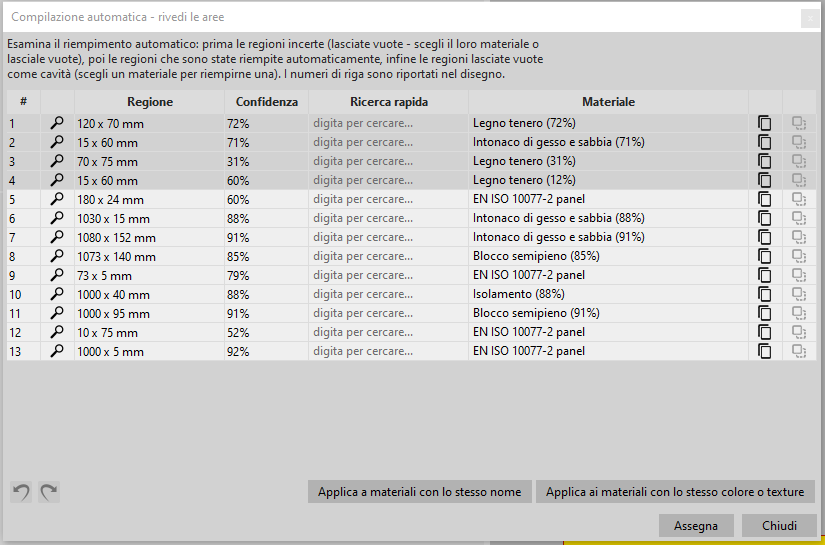Change material Intonaco di gesso (88%)
The width and height of the screenshot is (825, 545).
coord(608,218)
